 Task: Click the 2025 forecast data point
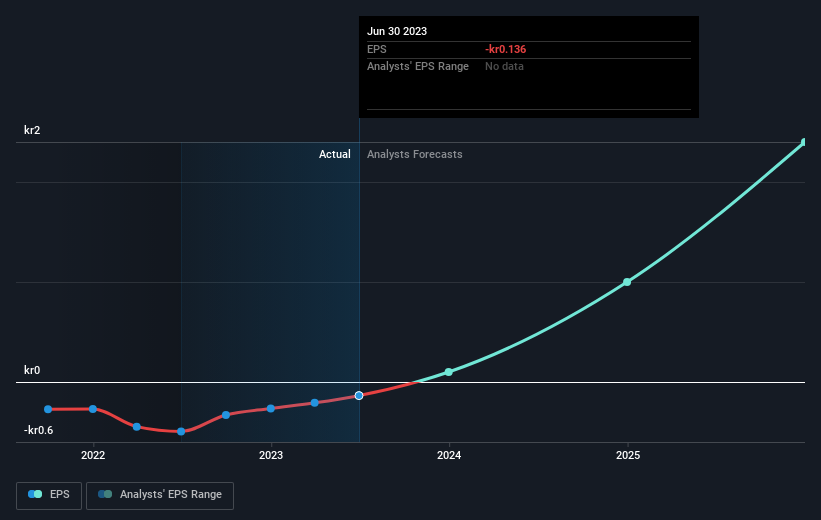click(627, 282)
